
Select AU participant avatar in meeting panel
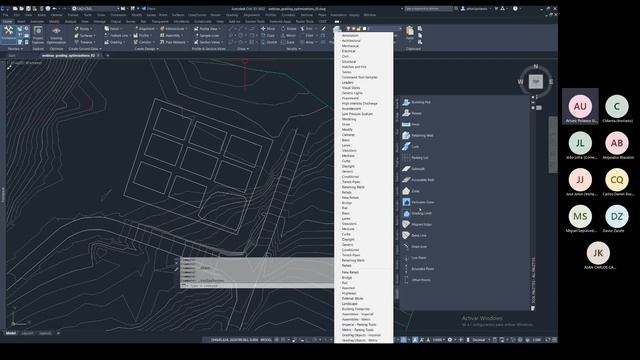point(580,107)
